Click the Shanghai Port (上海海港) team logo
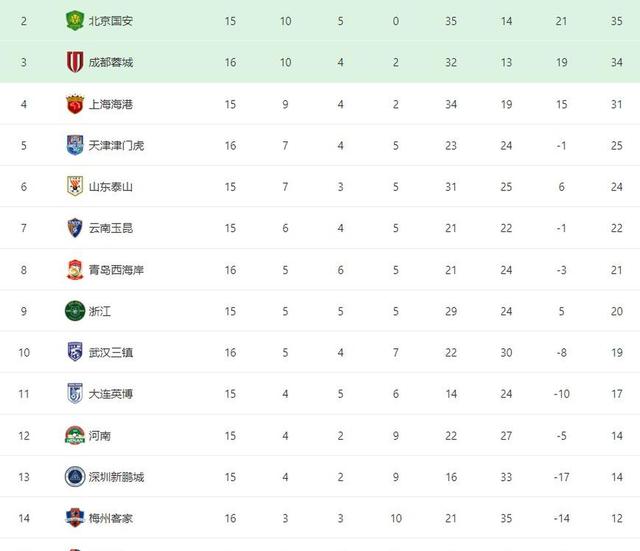Viewport: 640px width, 551px height. [74, 103]
